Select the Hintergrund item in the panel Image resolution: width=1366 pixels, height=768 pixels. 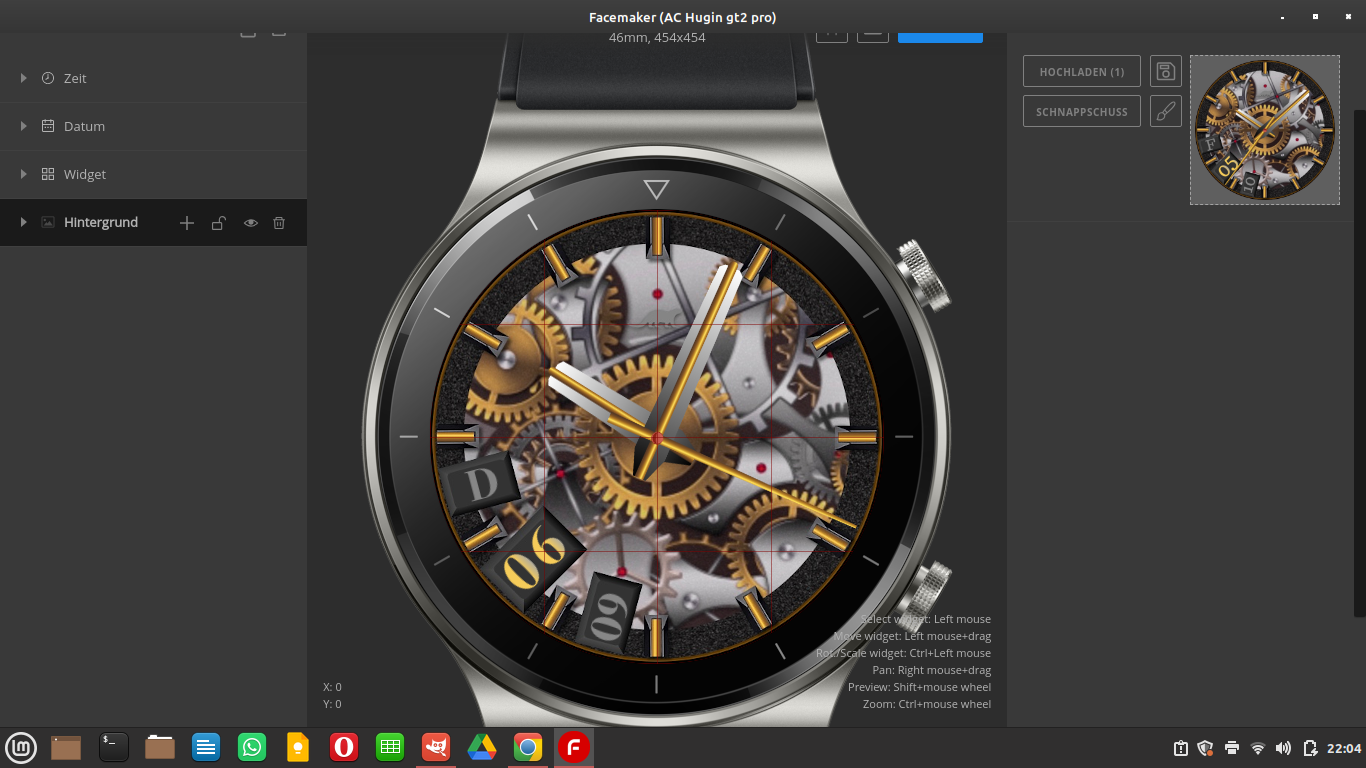click(x=100, y=222)
